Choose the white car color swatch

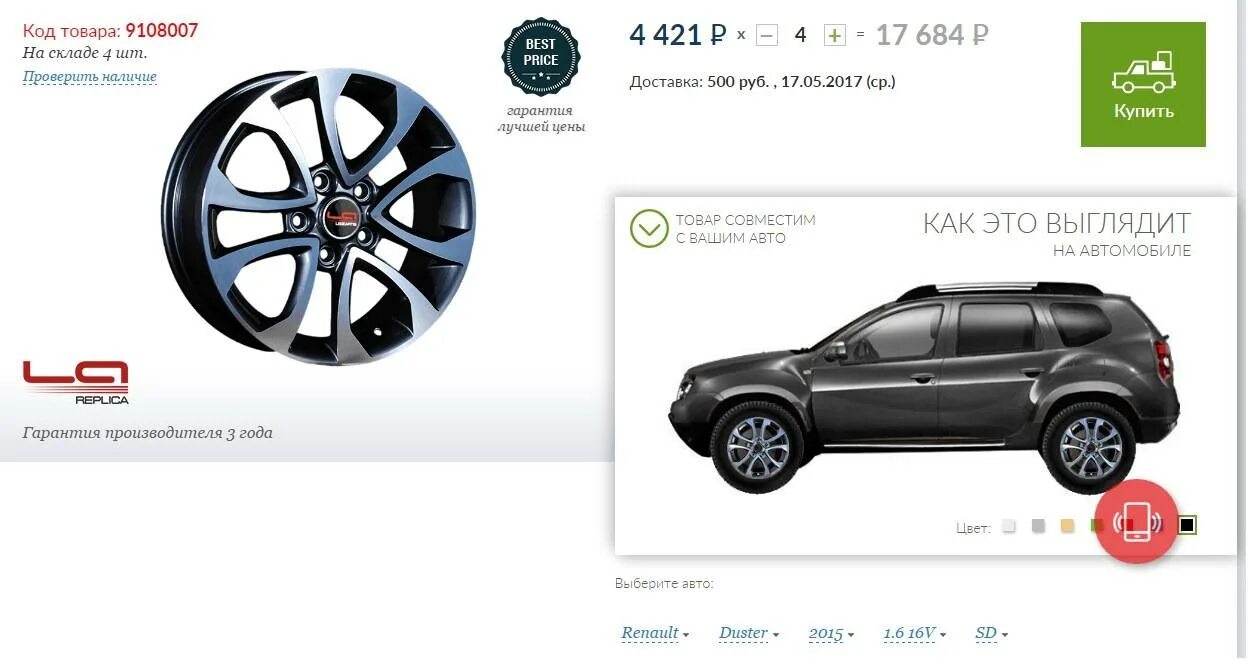pos(1009,525)
